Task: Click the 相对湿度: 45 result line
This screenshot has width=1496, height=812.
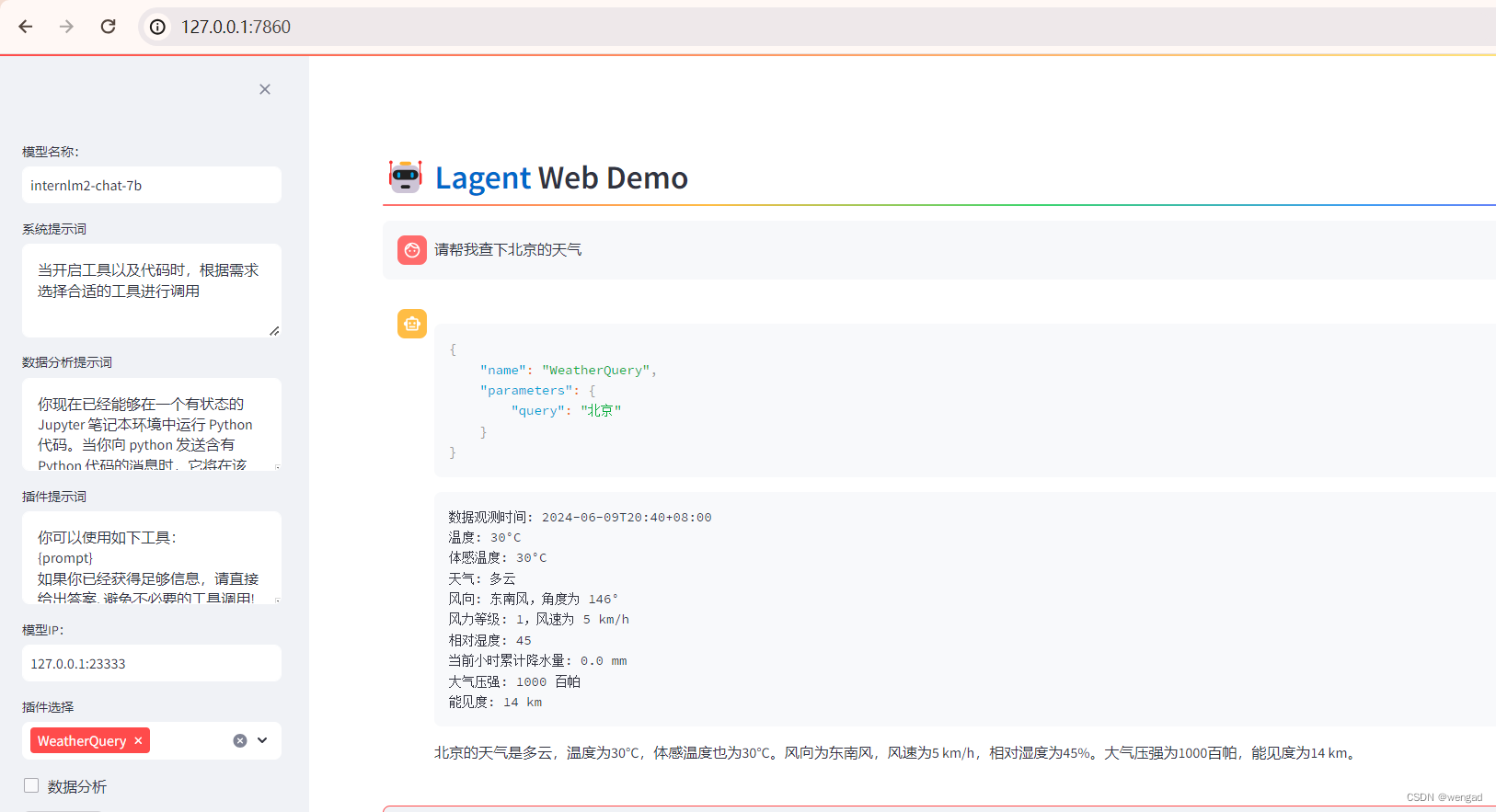Action: click(x=489, y=640)
